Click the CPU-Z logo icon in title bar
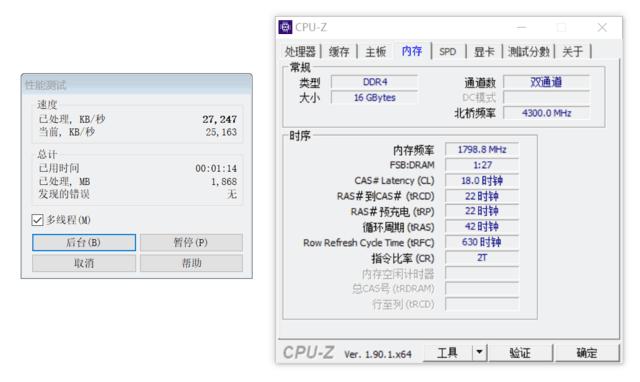The image size is (640, 382). [x=285, y=27]
